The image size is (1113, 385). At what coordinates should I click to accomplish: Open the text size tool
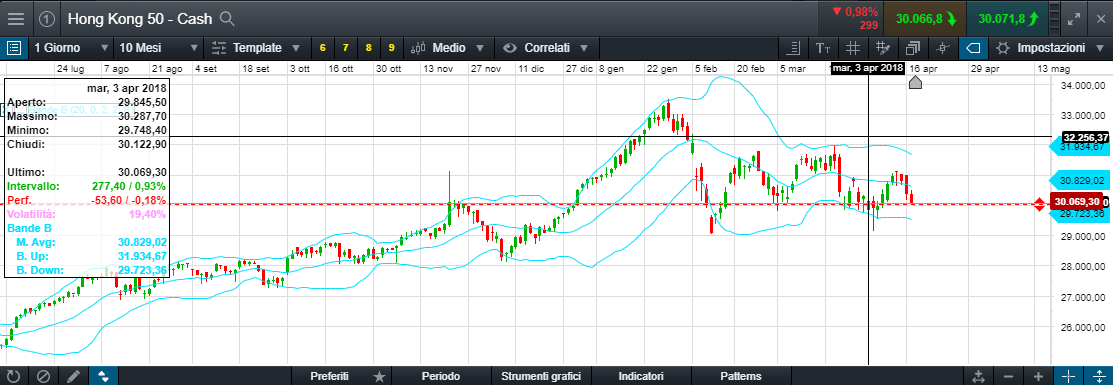(823, 48)
